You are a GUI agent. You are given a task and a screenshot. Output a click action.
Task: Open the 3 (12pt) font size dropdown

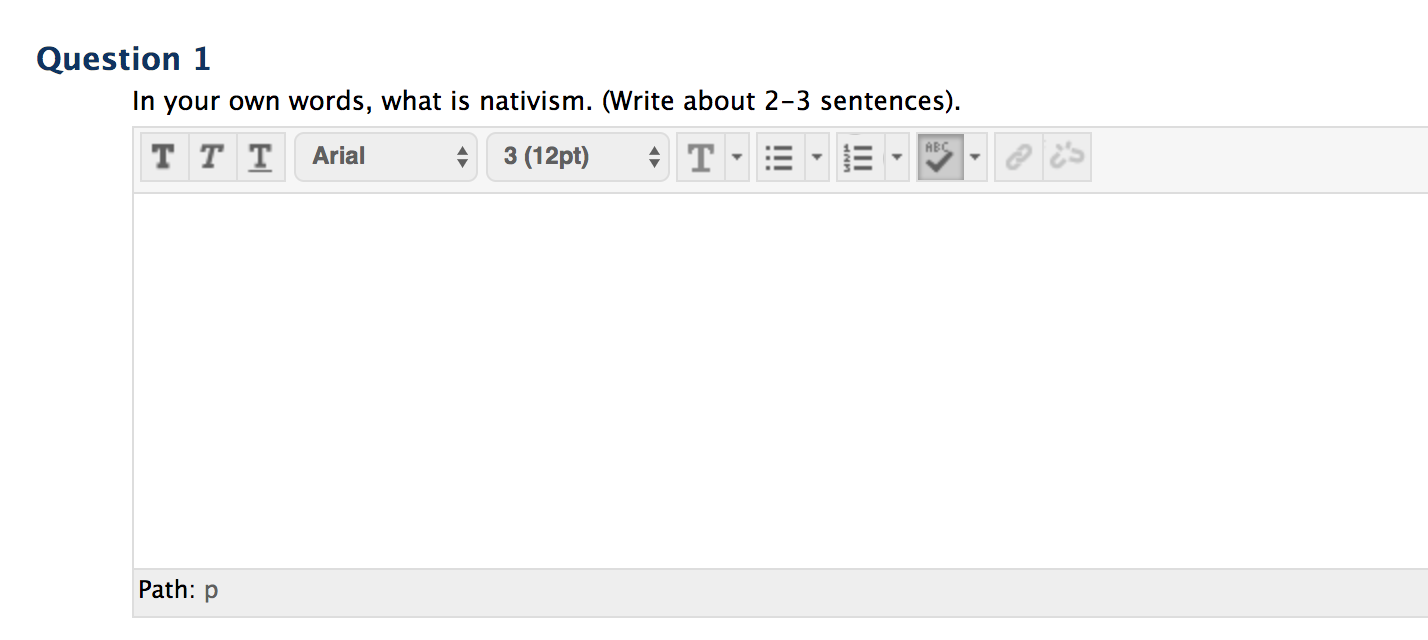coord(578,157)
